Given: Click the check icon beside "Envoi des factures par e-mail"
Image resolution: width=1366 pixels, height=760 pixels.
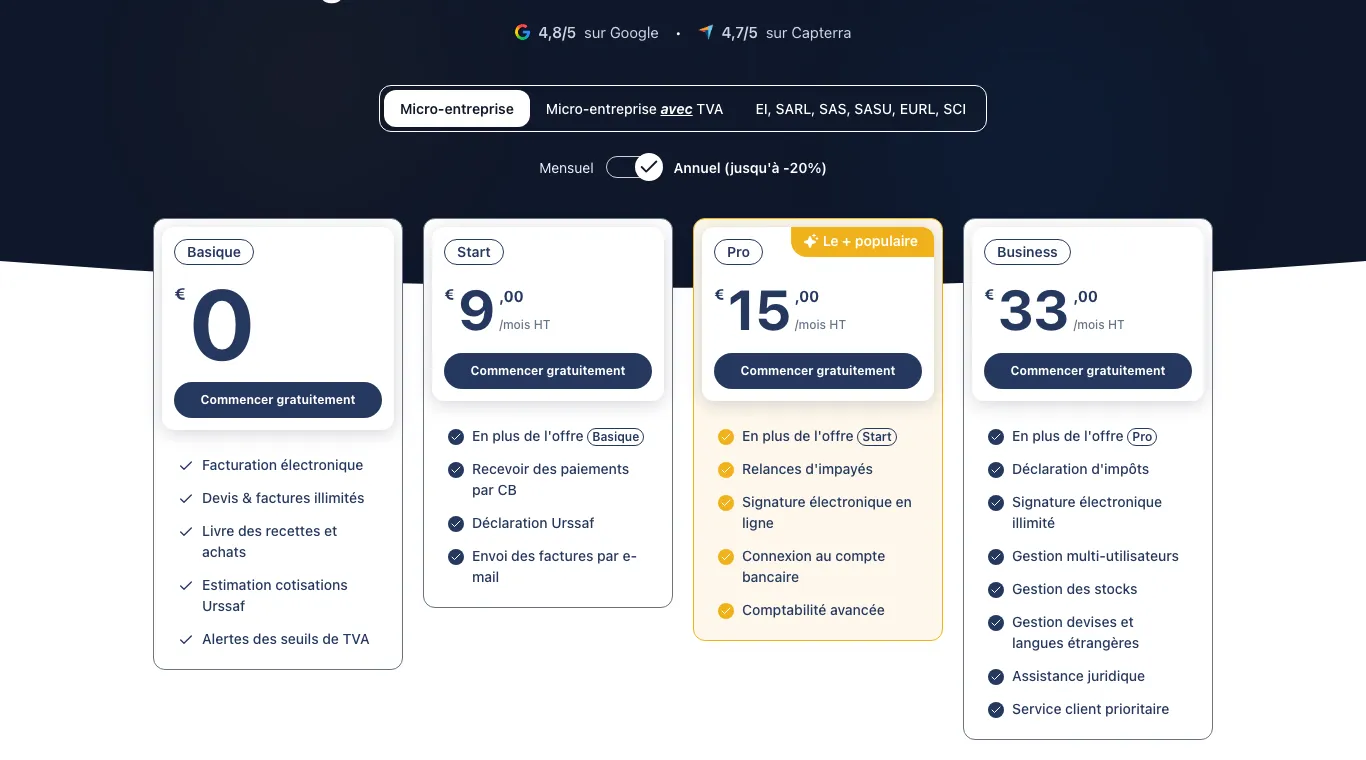Looking at the screenshot, I should [x=456, y=557].
